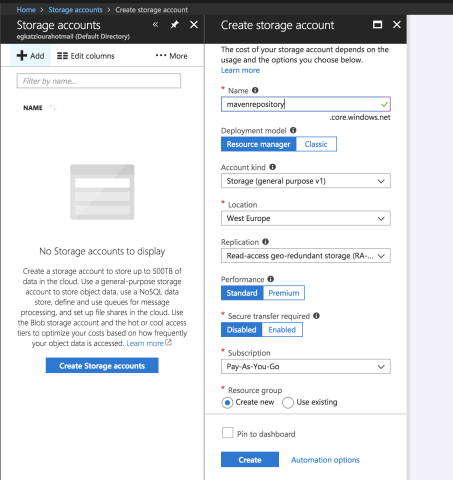Click Create storage account breadcrumb
The width and height of the screenshot is (453, 480).
152,10
